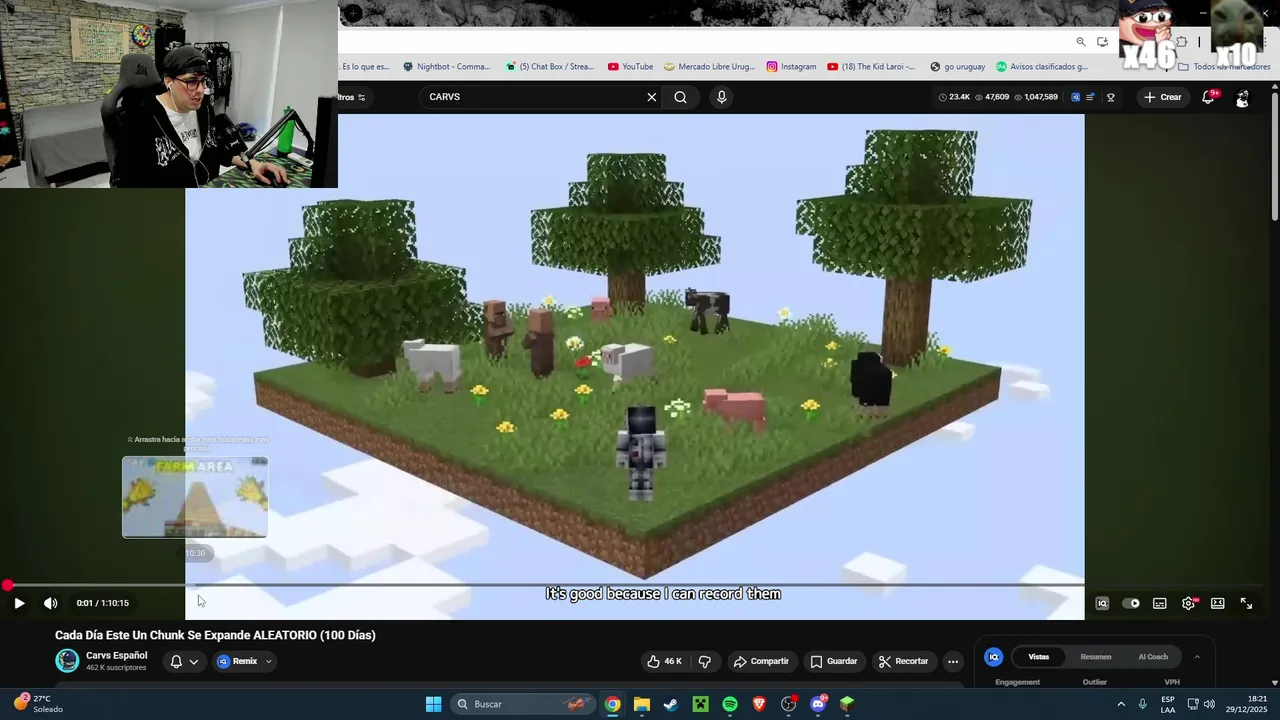The width and height of the screenshot is (1280, 720).
Task: Click the taskbar Buscar search box
Action: (x=525, y=704)
